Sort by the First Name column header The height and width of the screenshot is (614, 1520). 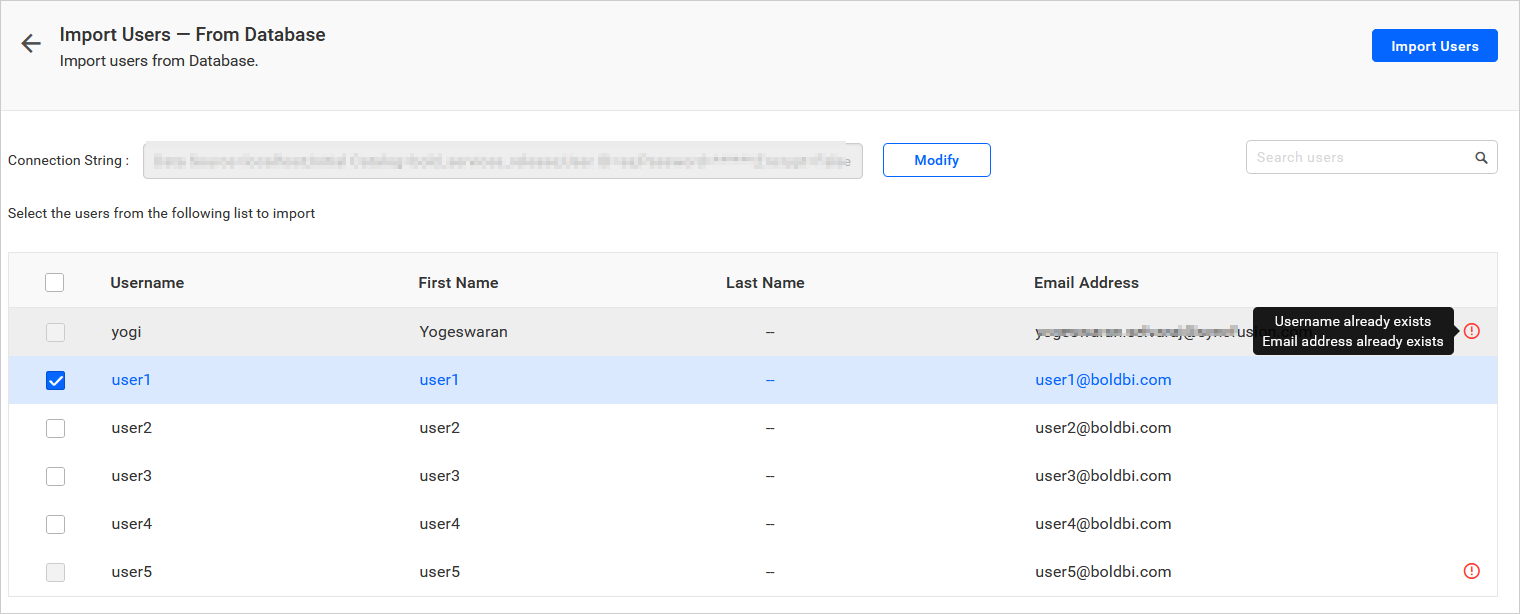point(458,283)
